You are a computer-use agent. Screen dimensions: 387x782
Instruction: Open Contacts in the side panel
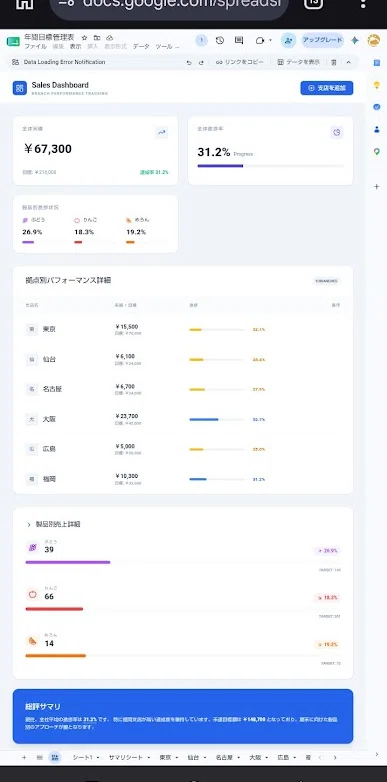(x=377, y=129)
